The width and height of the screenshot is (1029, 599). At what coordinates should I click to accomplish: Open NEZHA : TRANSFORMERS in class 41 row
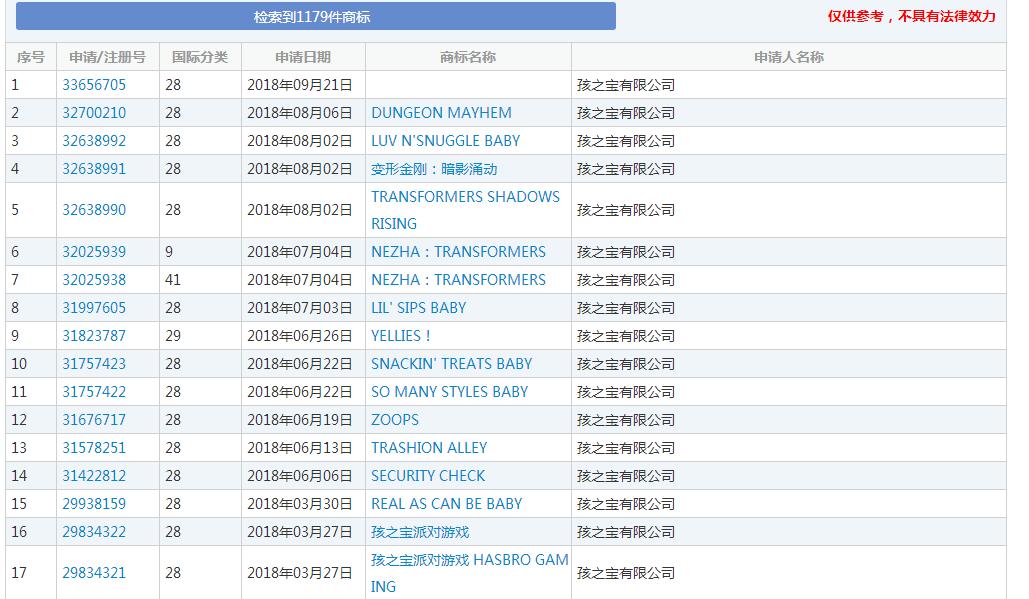point(458,280)
